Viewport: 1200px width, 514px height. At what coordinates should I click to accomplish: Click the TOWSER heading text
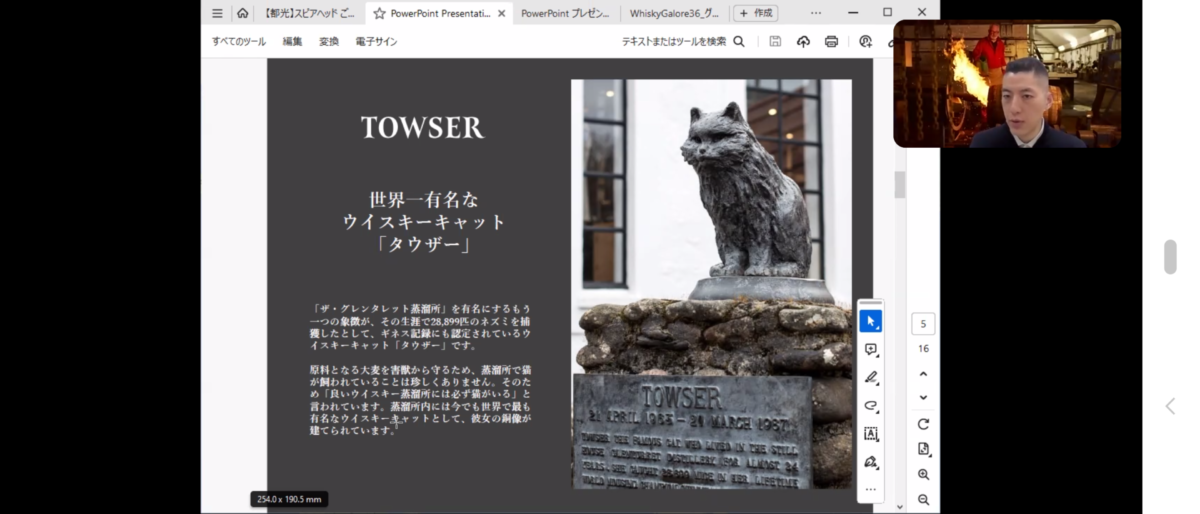pyautogui.click(x=422, y=127)
